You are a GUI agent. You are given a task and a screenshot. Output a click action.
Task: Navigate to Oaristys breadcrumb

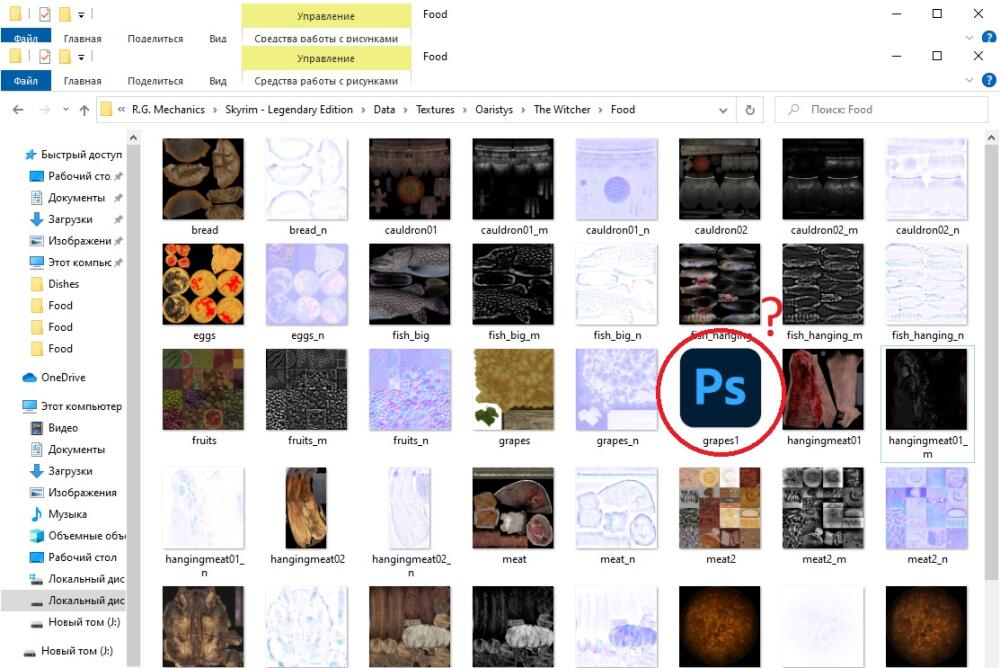[494, 110]
